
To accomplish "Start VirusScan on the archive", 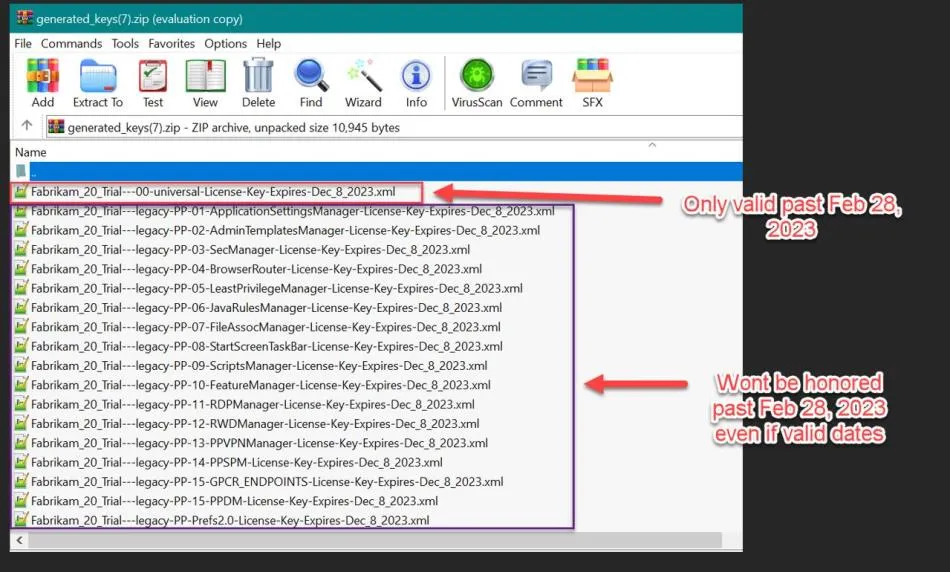I will 478,82.
